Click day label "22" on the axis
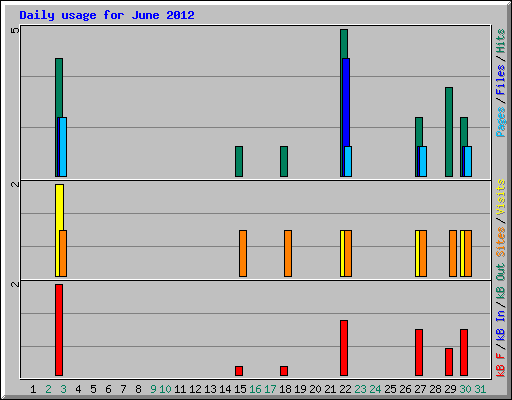This screenshot has height=400, width=512. [345, 389]
